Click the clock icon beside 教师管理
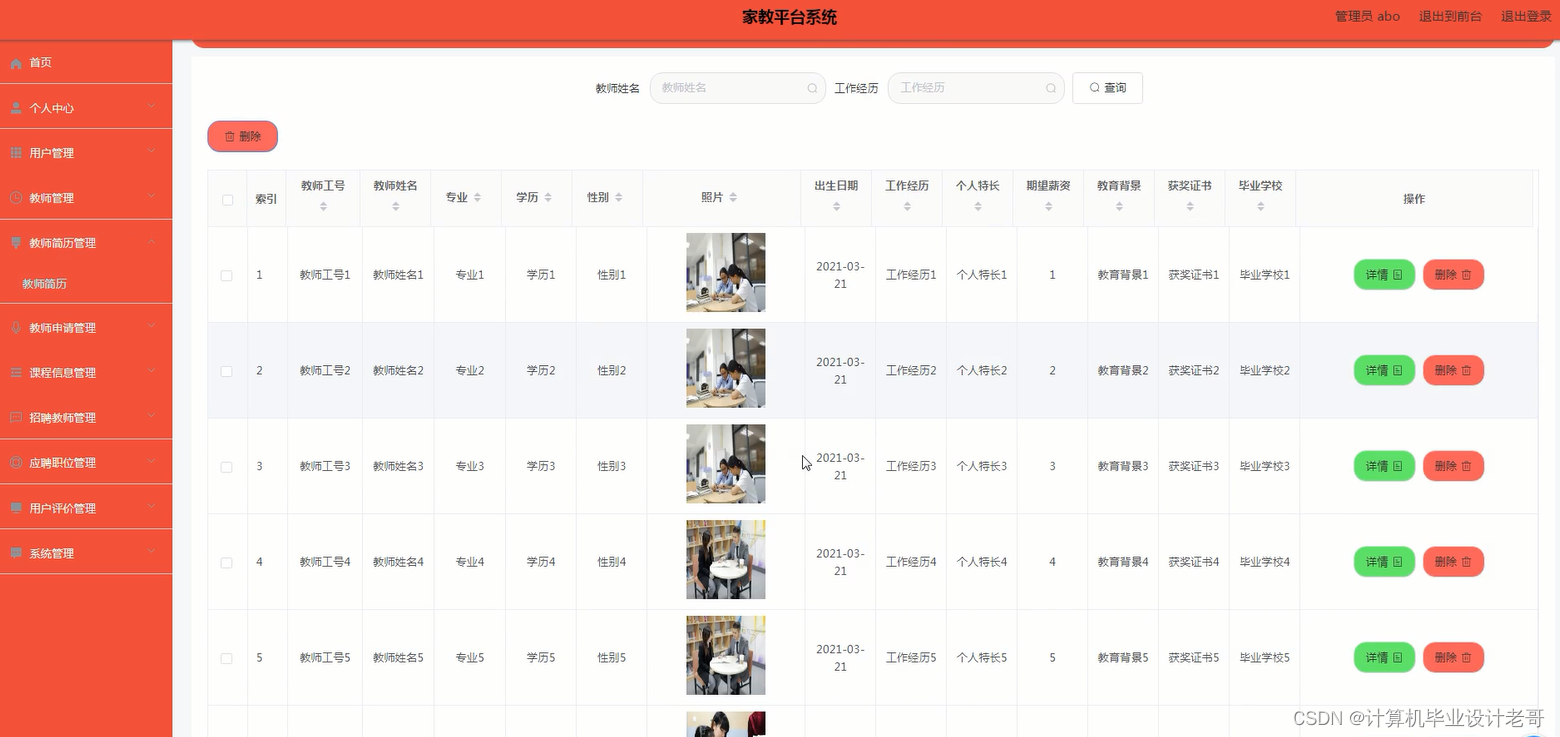1560x737 pixels. tap(14, 197)
